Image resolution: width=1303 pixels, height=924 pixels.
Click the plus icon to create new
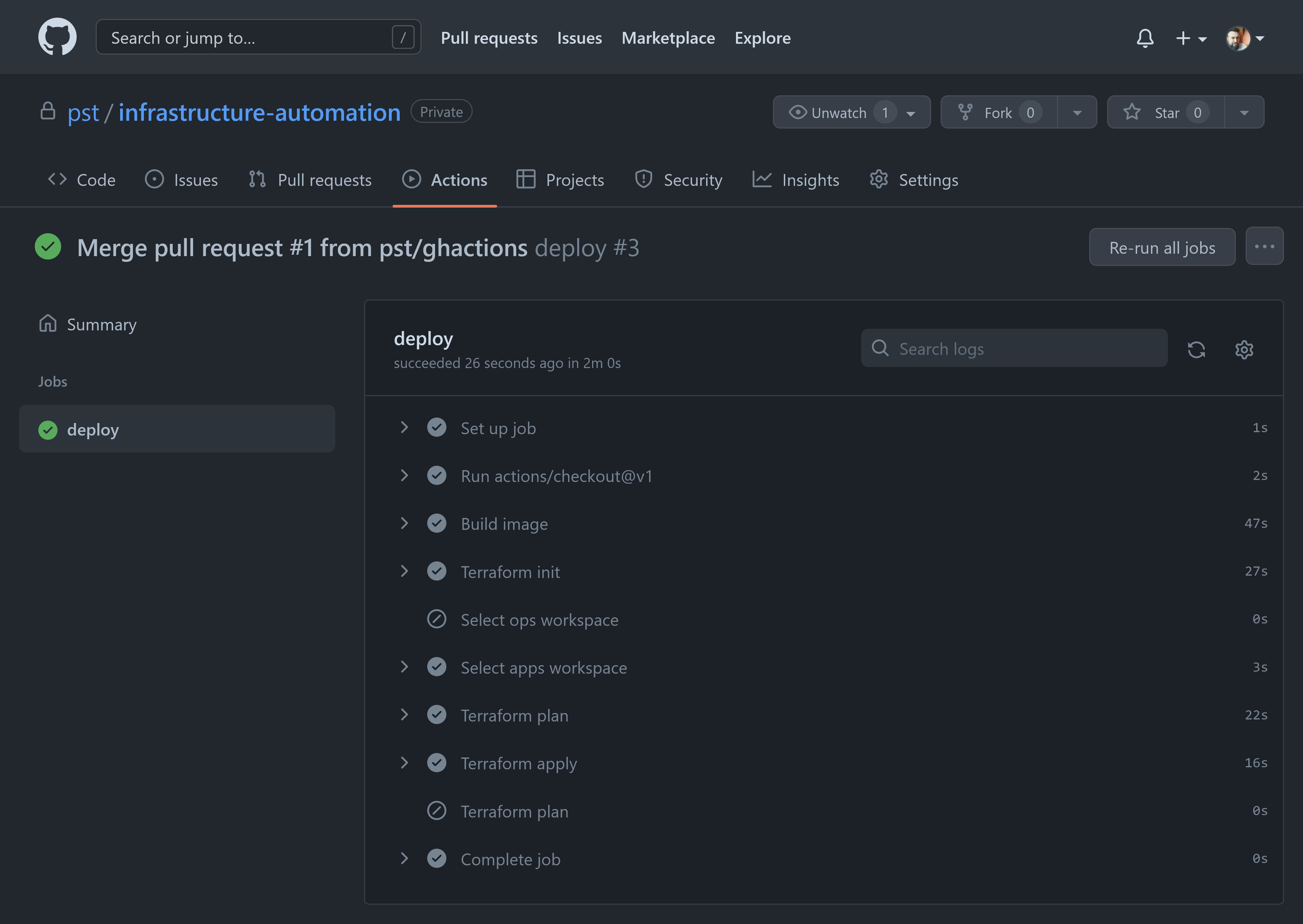(x=1183, y=38)
